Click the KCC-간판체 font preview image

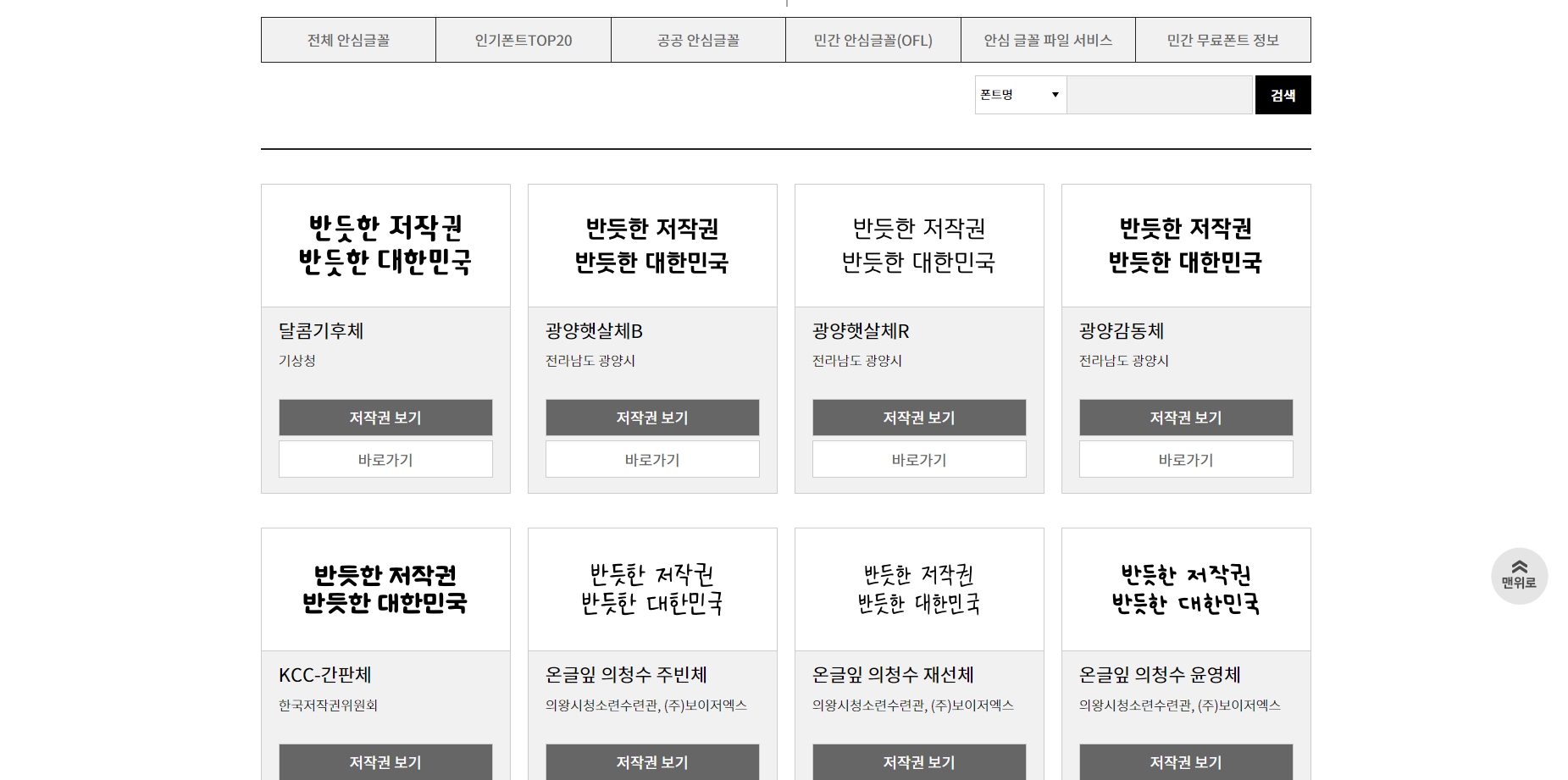click(385, 589)
